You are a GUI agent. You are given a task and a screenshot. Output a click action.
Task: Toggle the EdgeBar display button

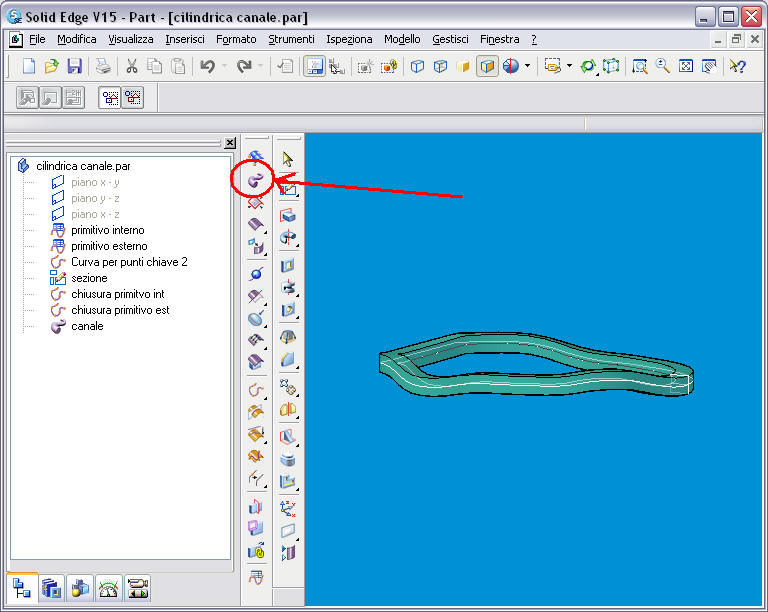tap(314, 66)
